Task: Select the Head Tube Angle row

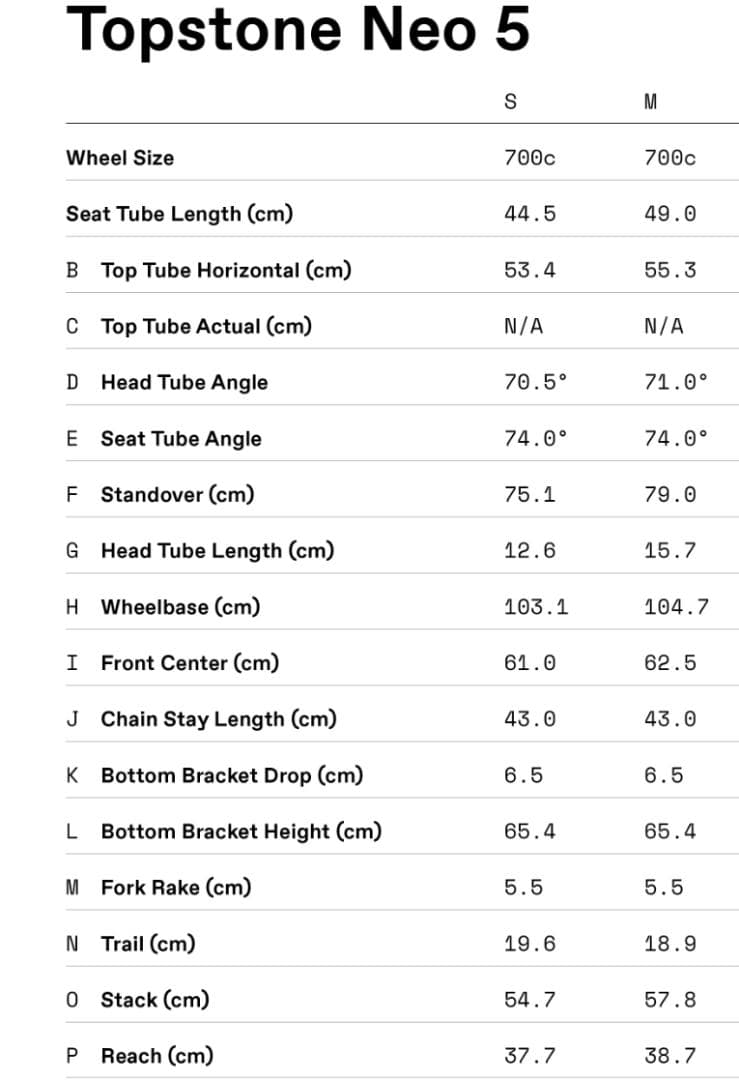Action: pyautogui.click(x=402, y=382)
